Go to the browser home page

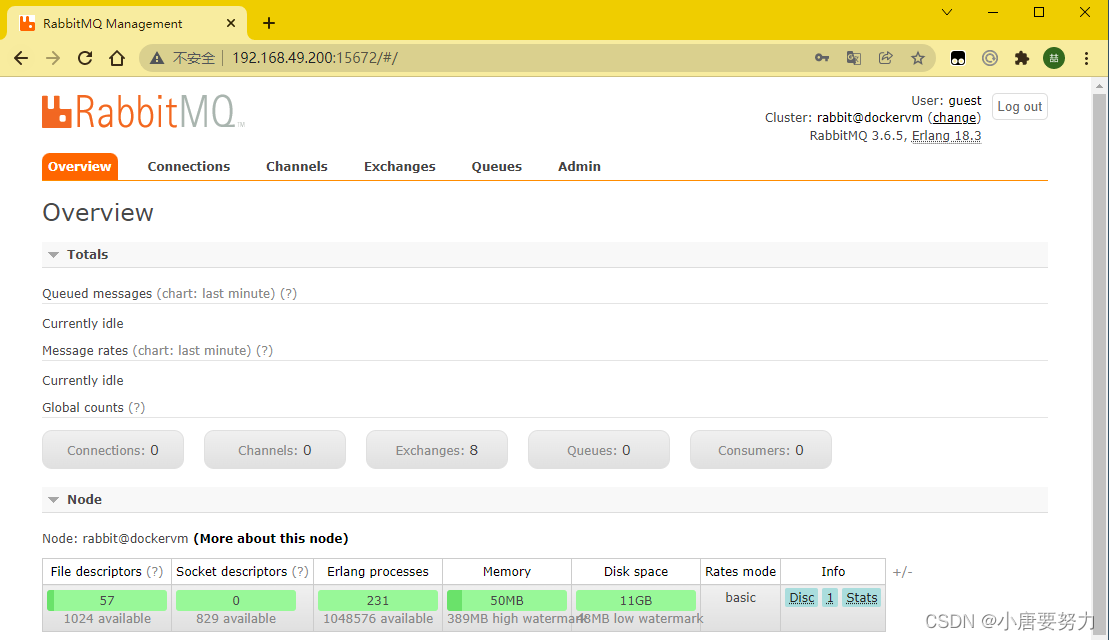117,58
